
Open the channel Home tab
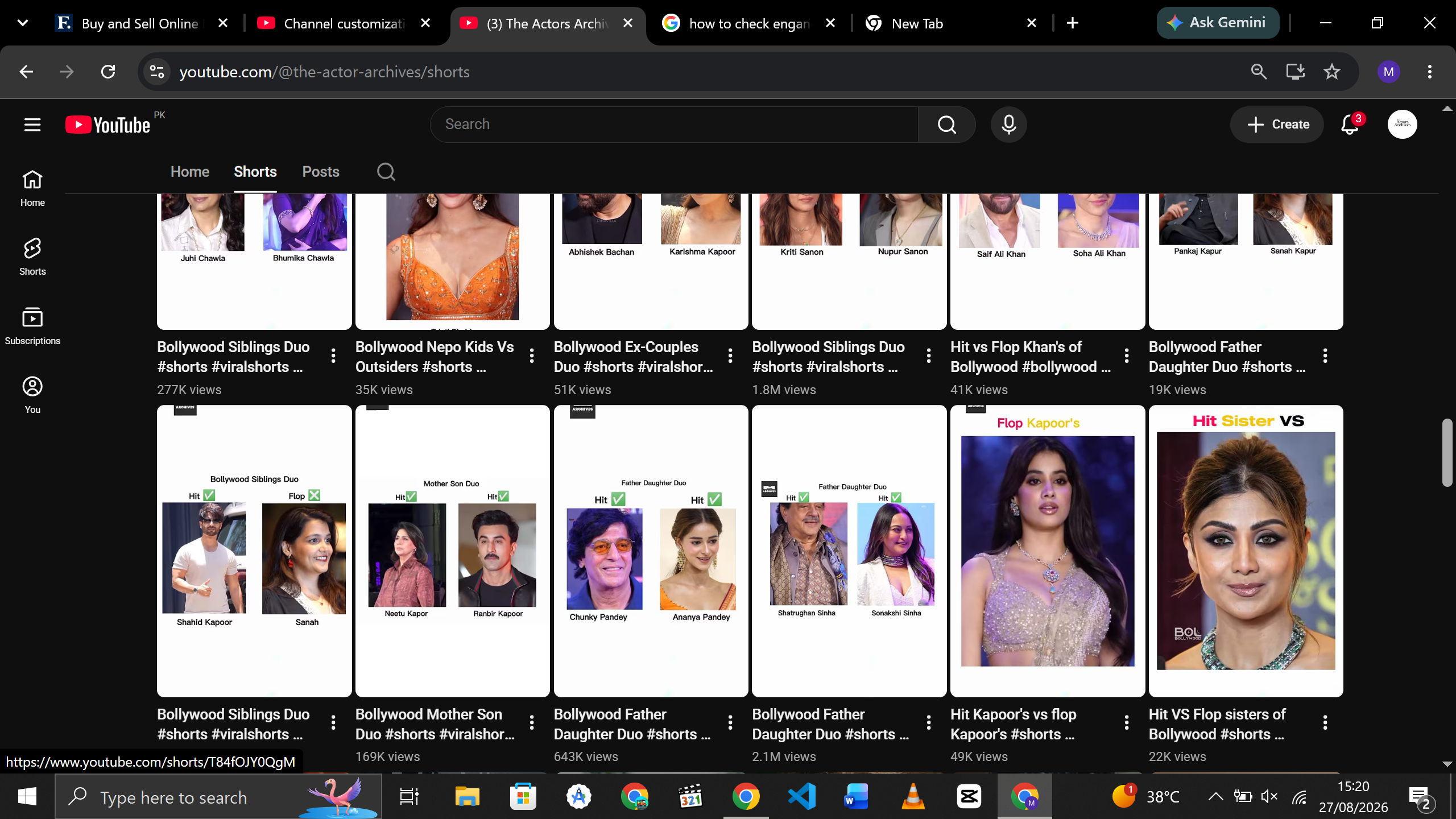click(190, 172)
